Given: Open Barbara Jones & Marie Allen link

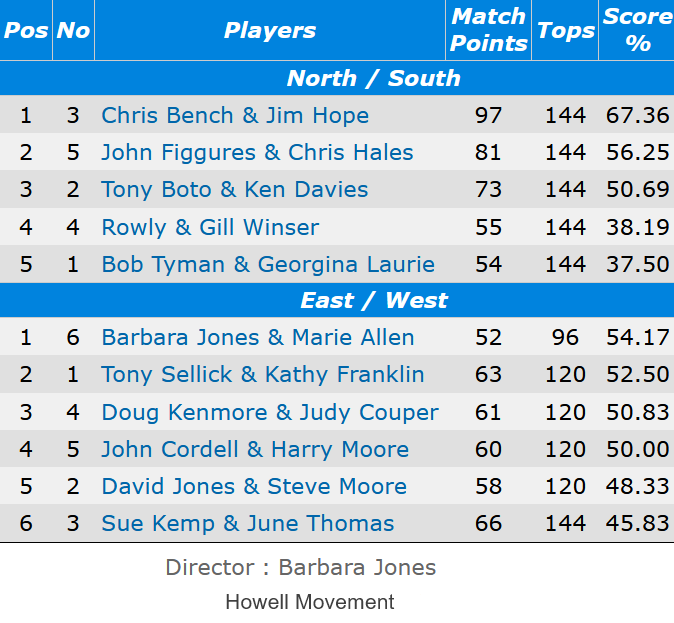Looking at the screenshot, I should click(258, 337).
